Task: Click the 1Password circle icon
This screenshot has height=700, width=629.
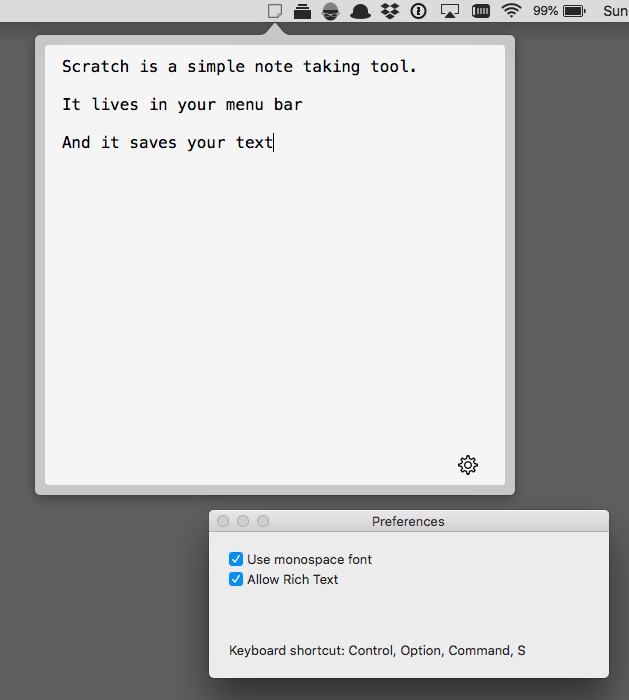Action: [x=418, y=11]
